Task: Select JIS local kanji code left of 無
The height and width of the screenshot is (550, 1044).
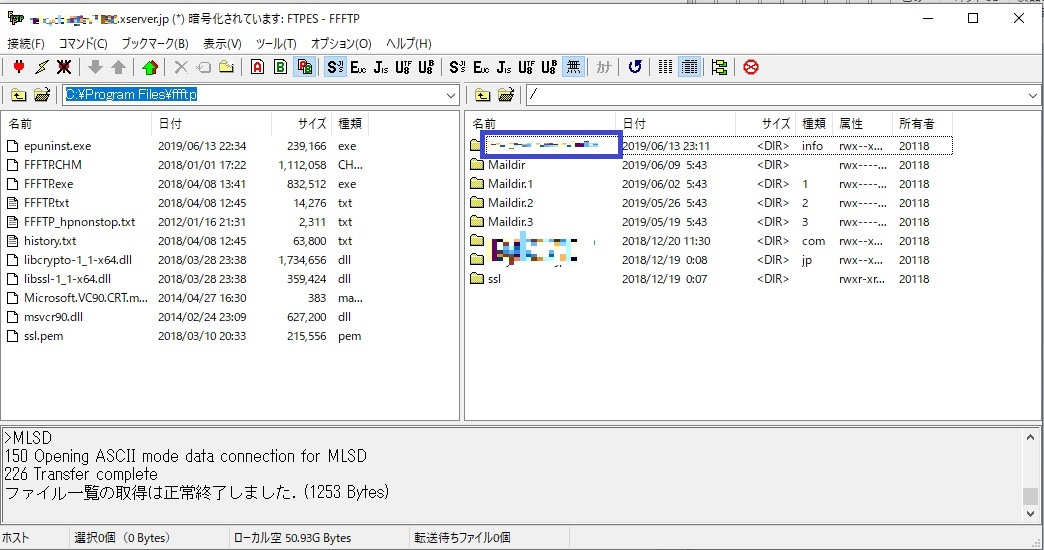Action: click(504, 67)
